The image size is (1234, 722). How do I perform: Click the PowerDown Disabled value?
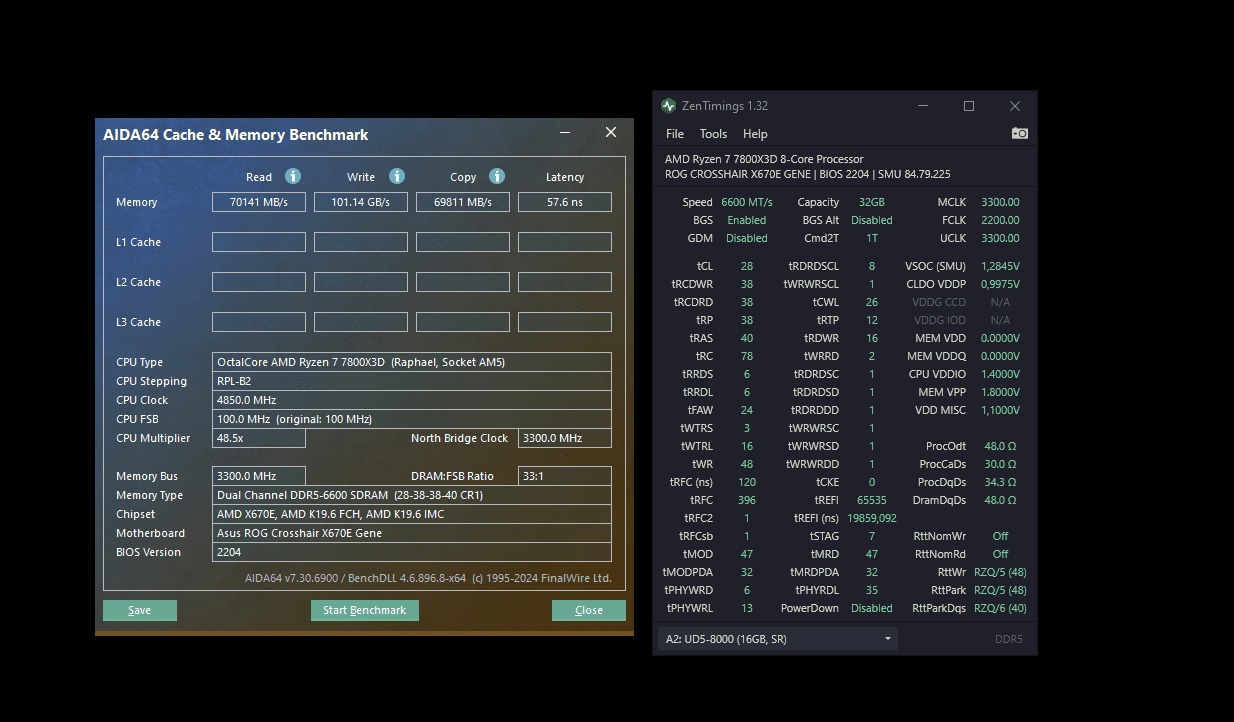872,608
